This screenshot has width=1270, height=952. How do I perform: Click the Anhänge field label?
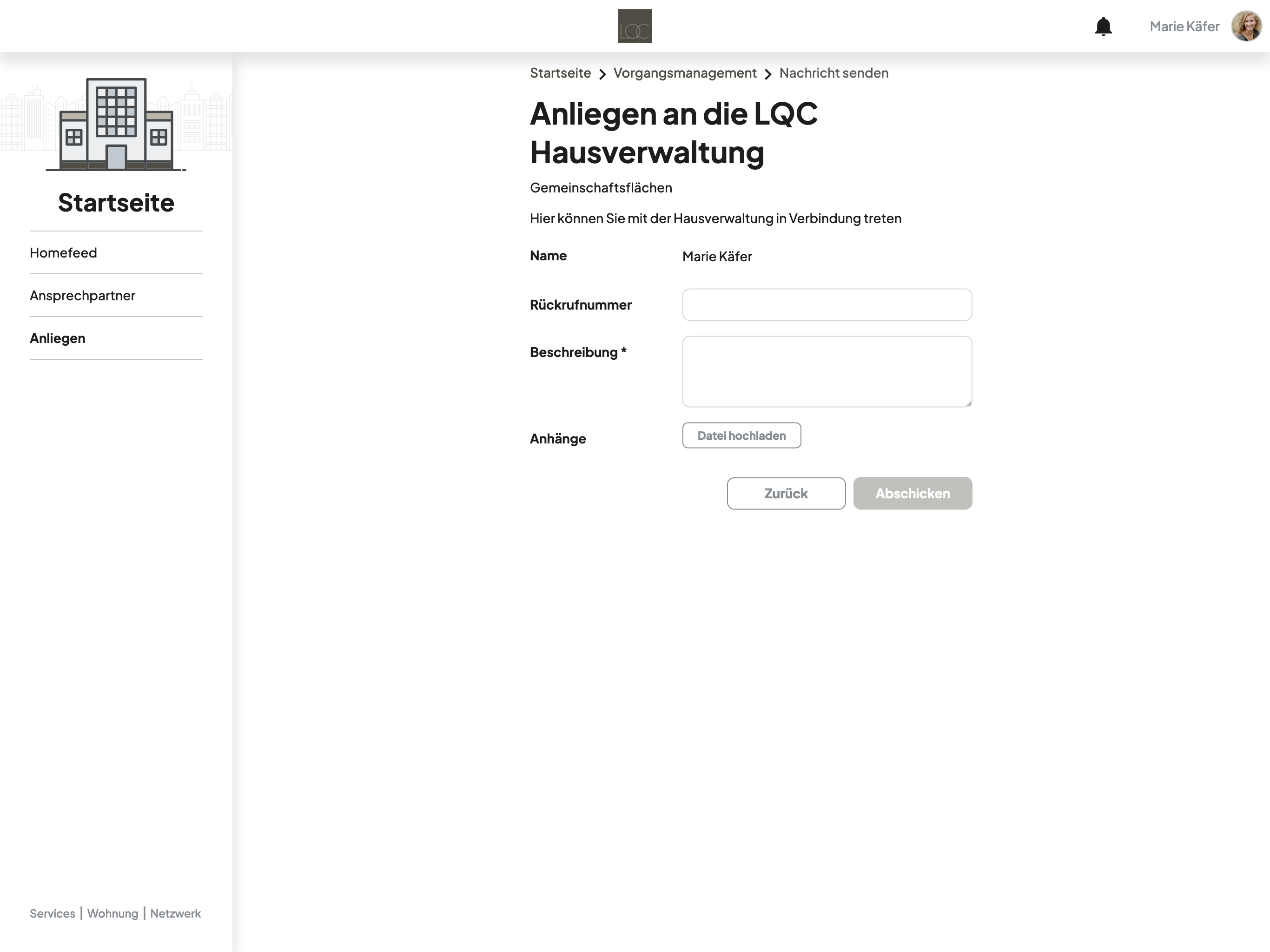[x=557, y=439]
